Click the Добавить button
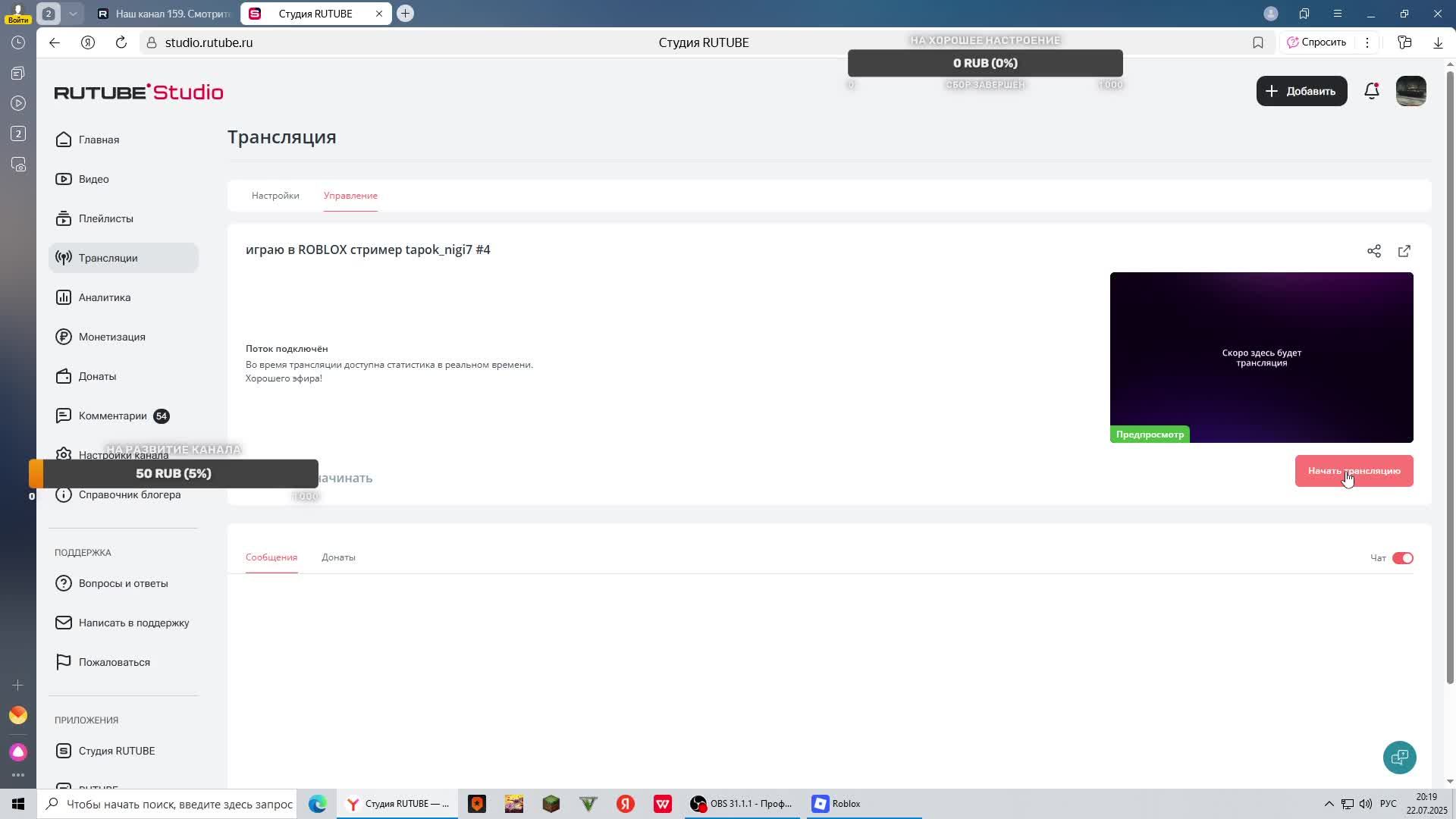Viewport: 1456px width, 819px height. click(x=1301, y=91)
